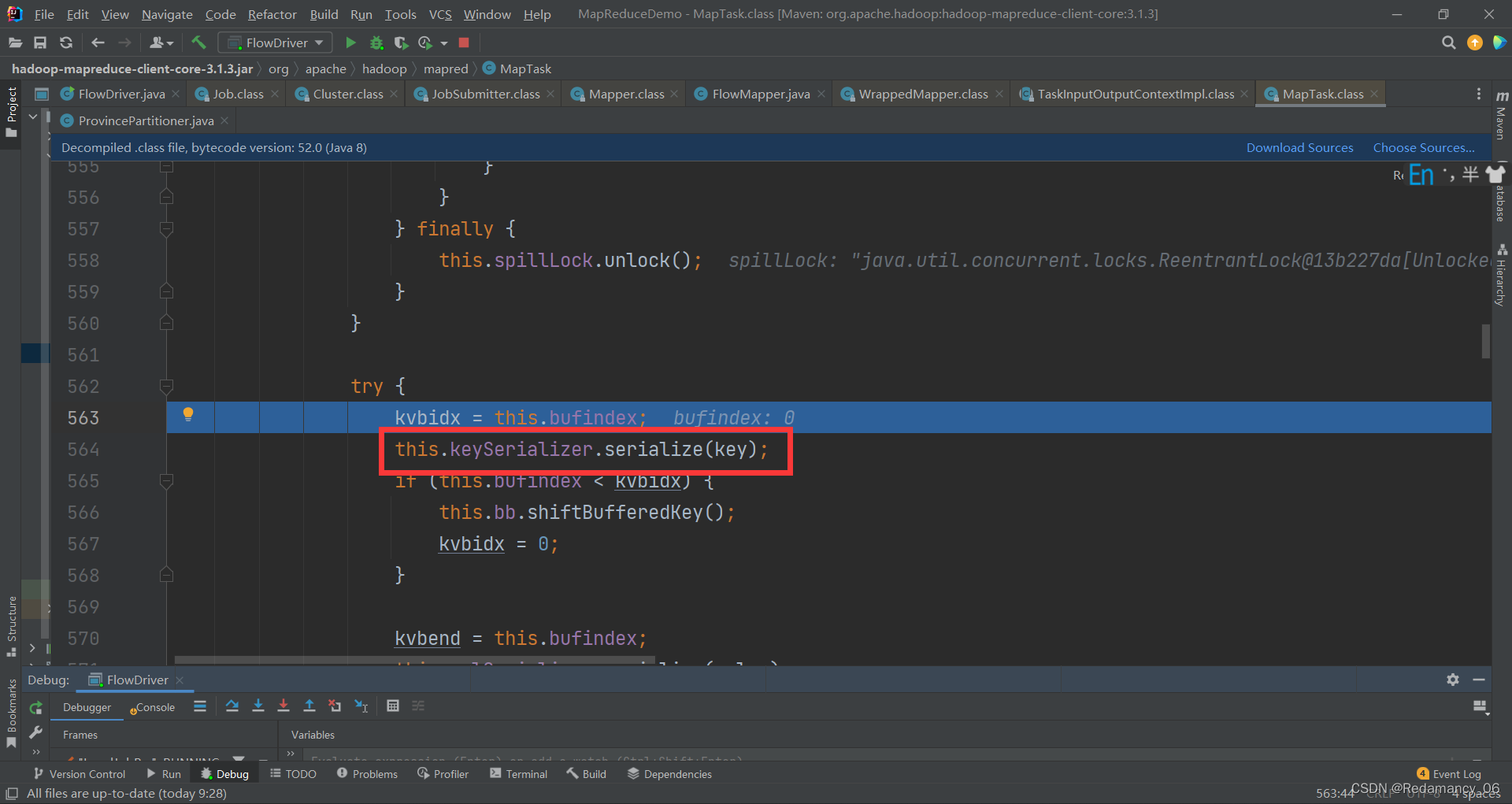Expand the hidden debug side buttons chevron
The width and height of the screenshot is (1512, 804).
(35, 753)
